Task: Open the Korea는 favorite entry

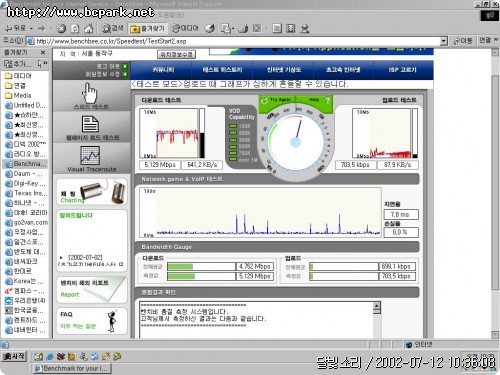Action: (x=25, y=281)
